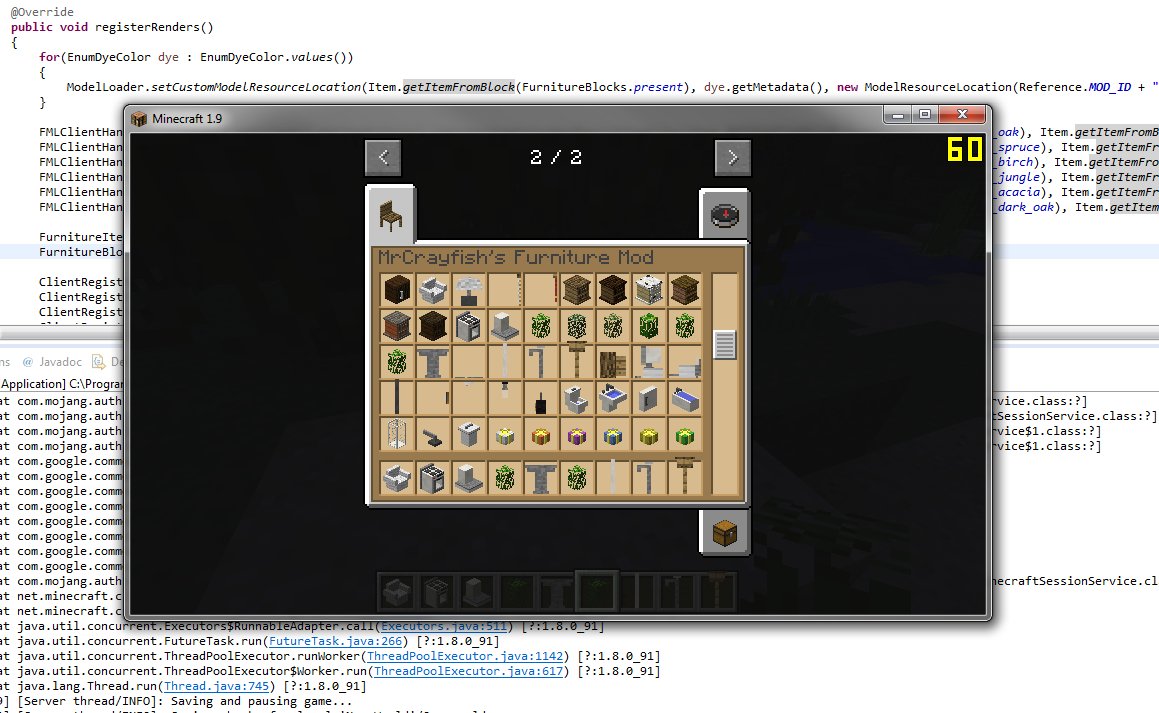The image size is (1159, 713).
Task: Pick the dark shower head item
Action: 432,437
